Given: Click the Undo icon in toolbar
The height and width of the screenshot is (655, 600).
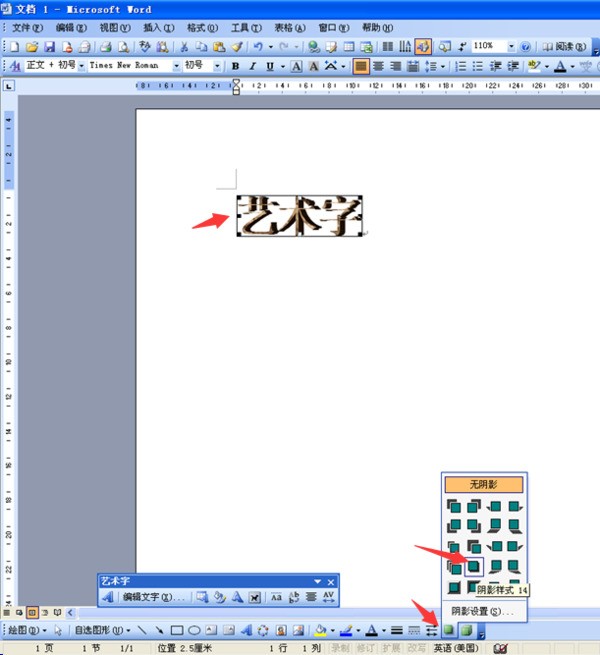Looking at the screenshot, I should click(259, 47).
